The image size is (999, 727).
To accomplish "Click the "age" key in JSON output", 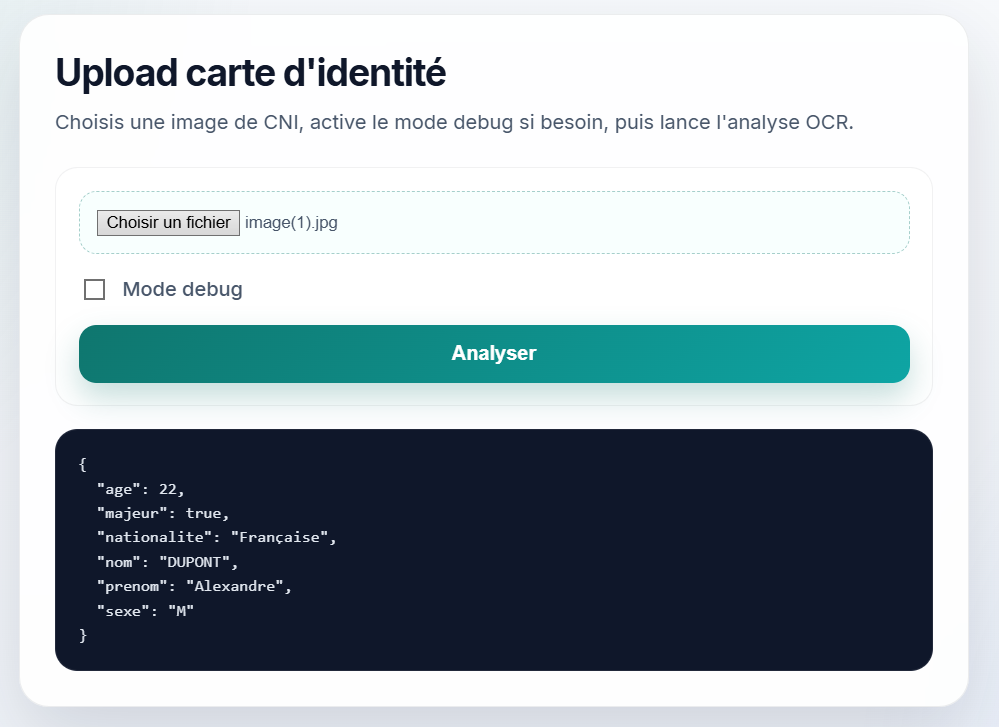I will pos(118,489).
